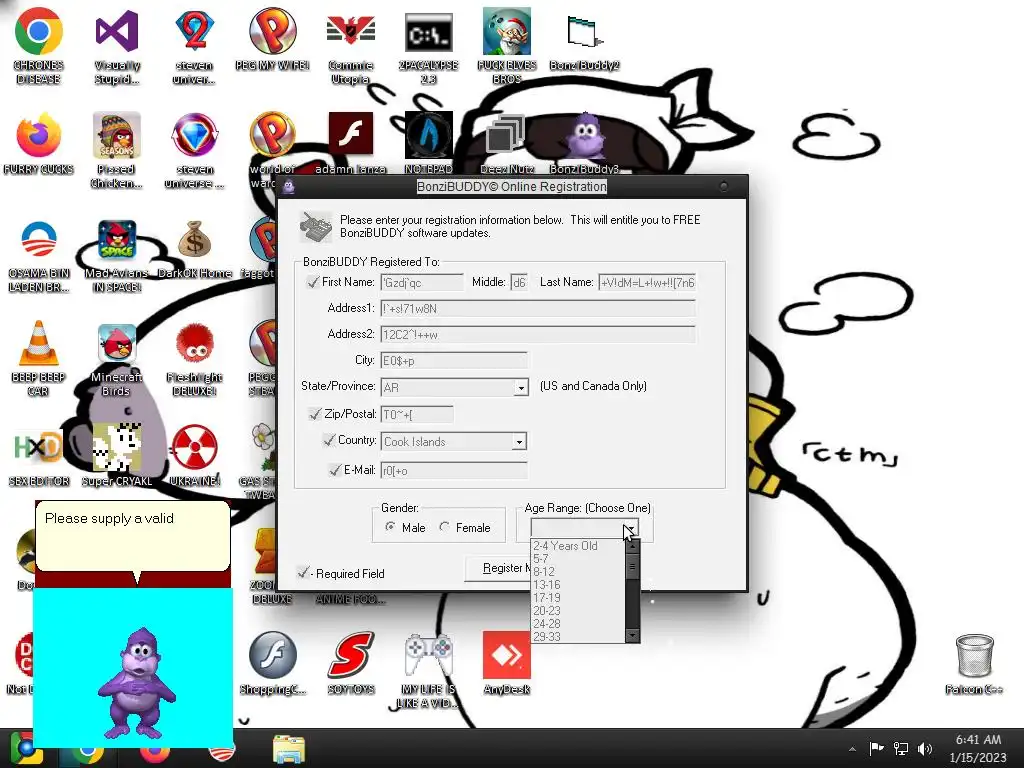Open the Super CRYAKL desktop icon

coord(117,448)
